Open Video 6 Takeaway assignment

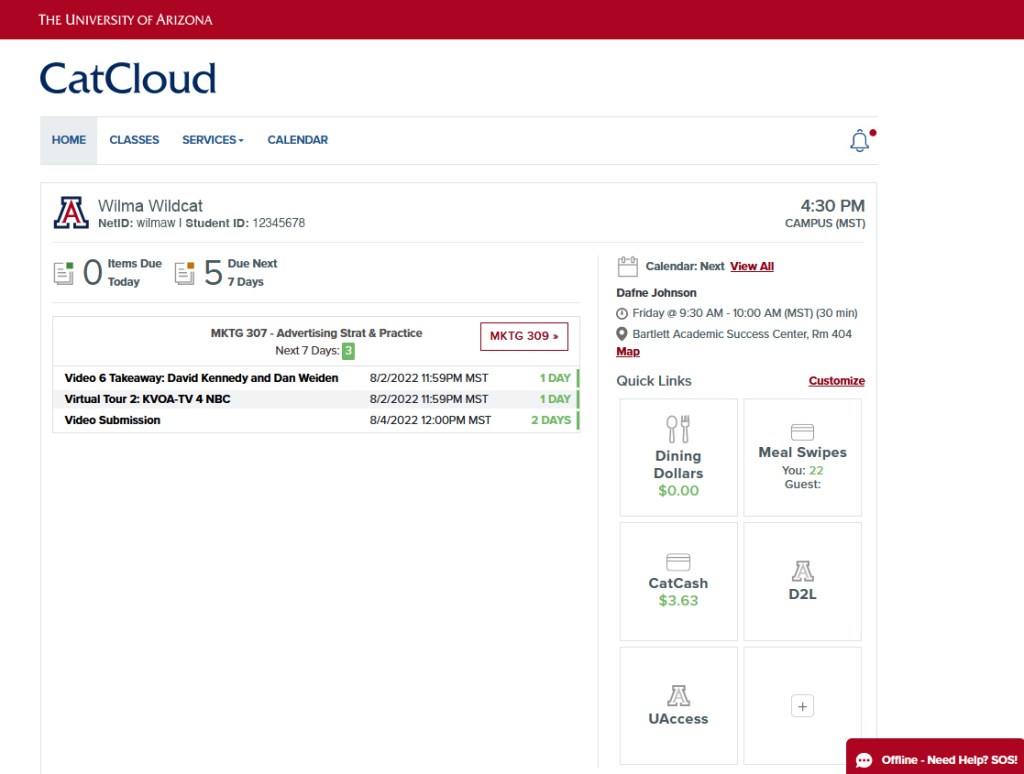tap(201, 378)
